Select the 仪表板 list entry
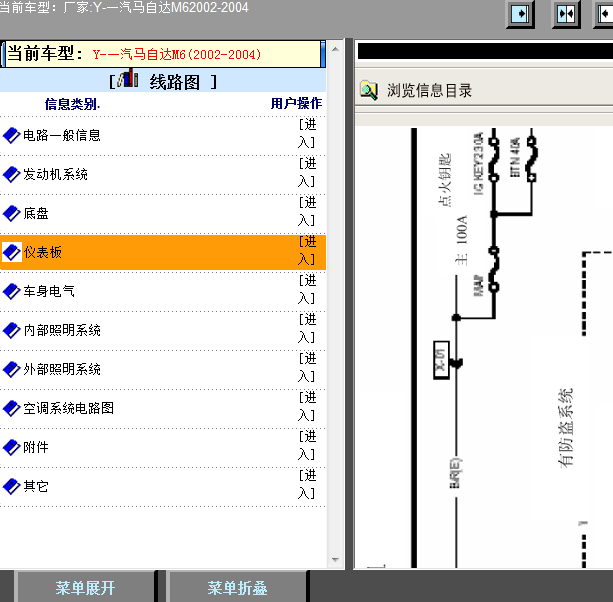Viewport: 613px width, 602px height. click(x=42, y=252)
